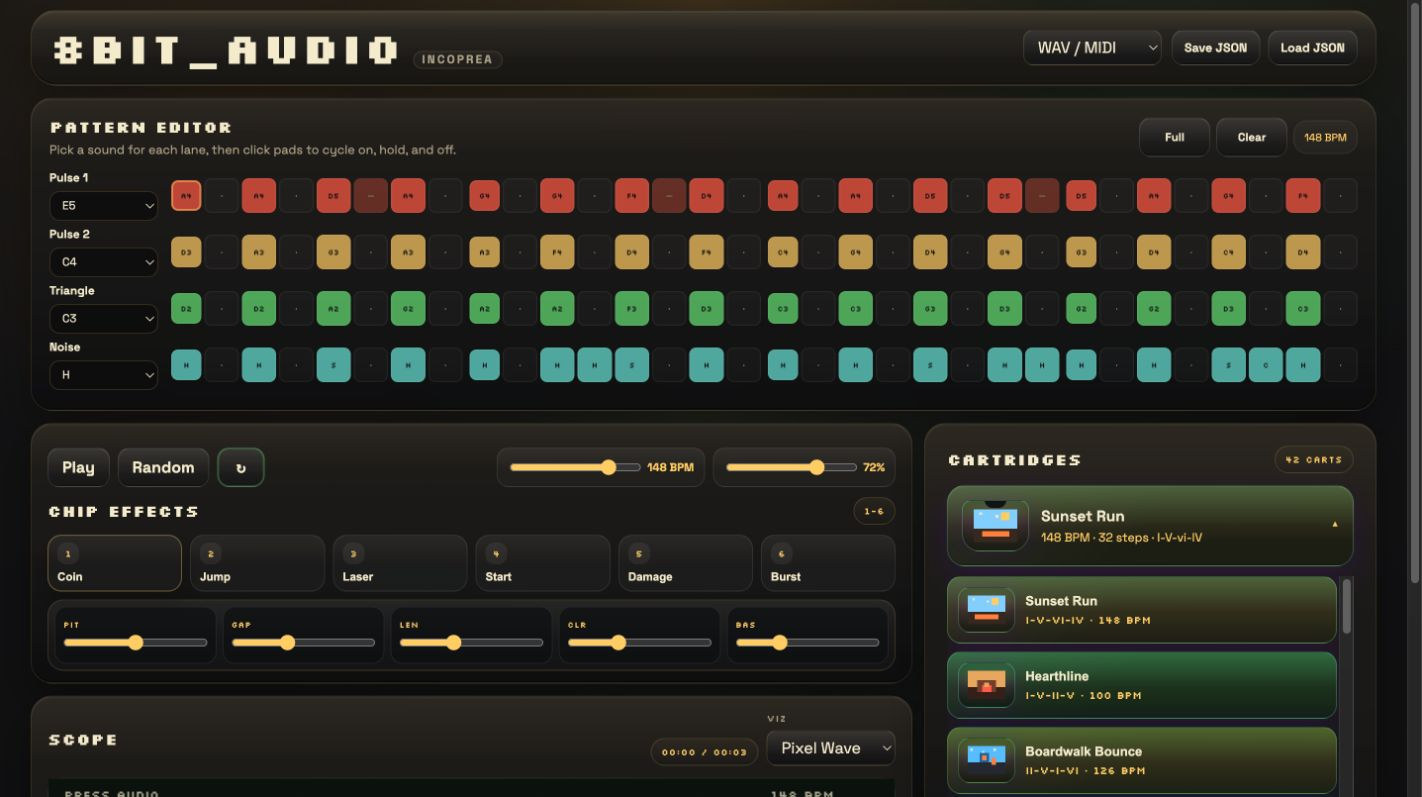Click the Boardwalk Bounce cartridge pixel-art icon
The width and height of the screenshot is (1422, 797).
coord(986,760)
